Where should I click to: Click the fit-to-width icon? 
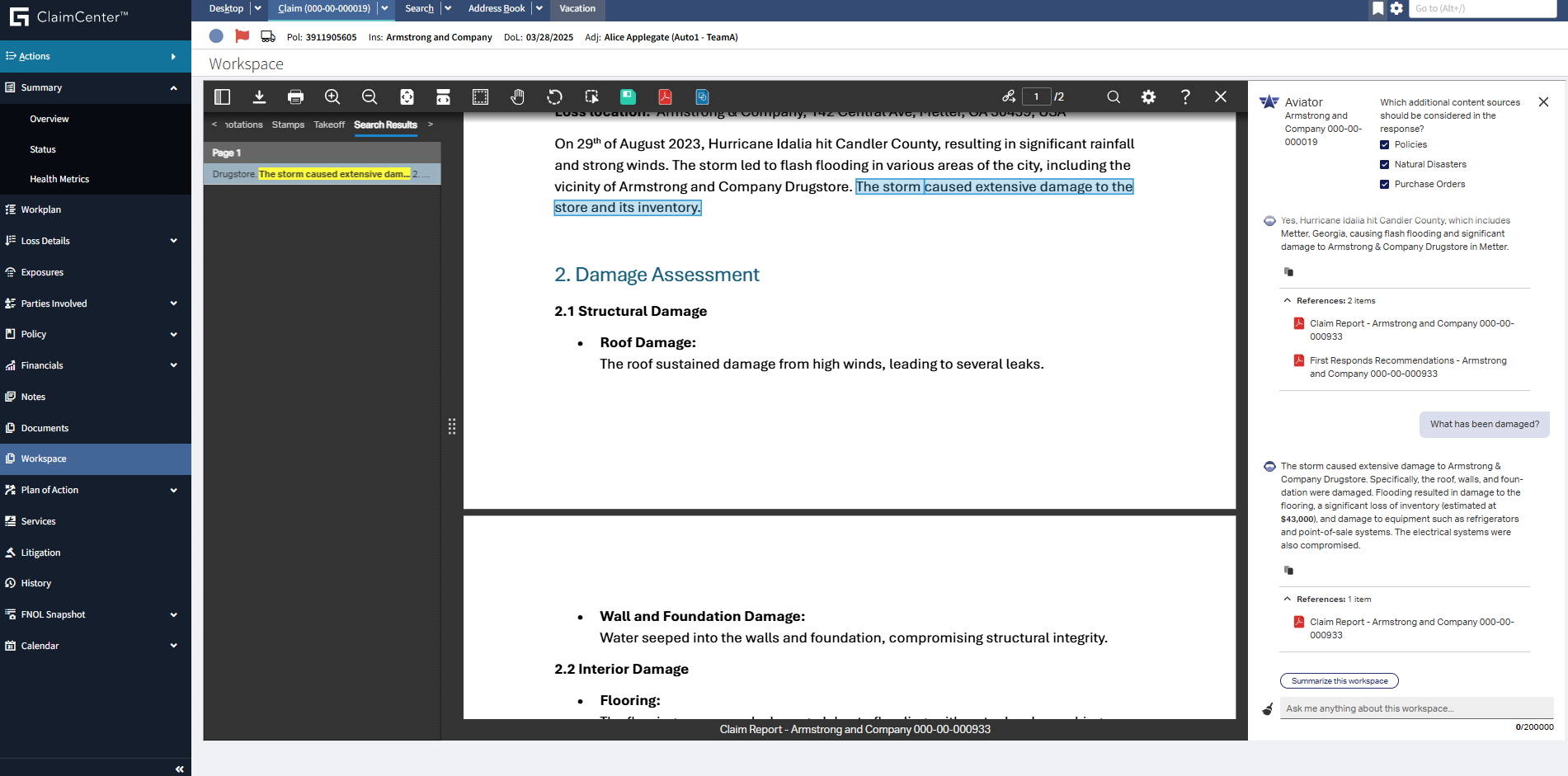coord(443,96)
